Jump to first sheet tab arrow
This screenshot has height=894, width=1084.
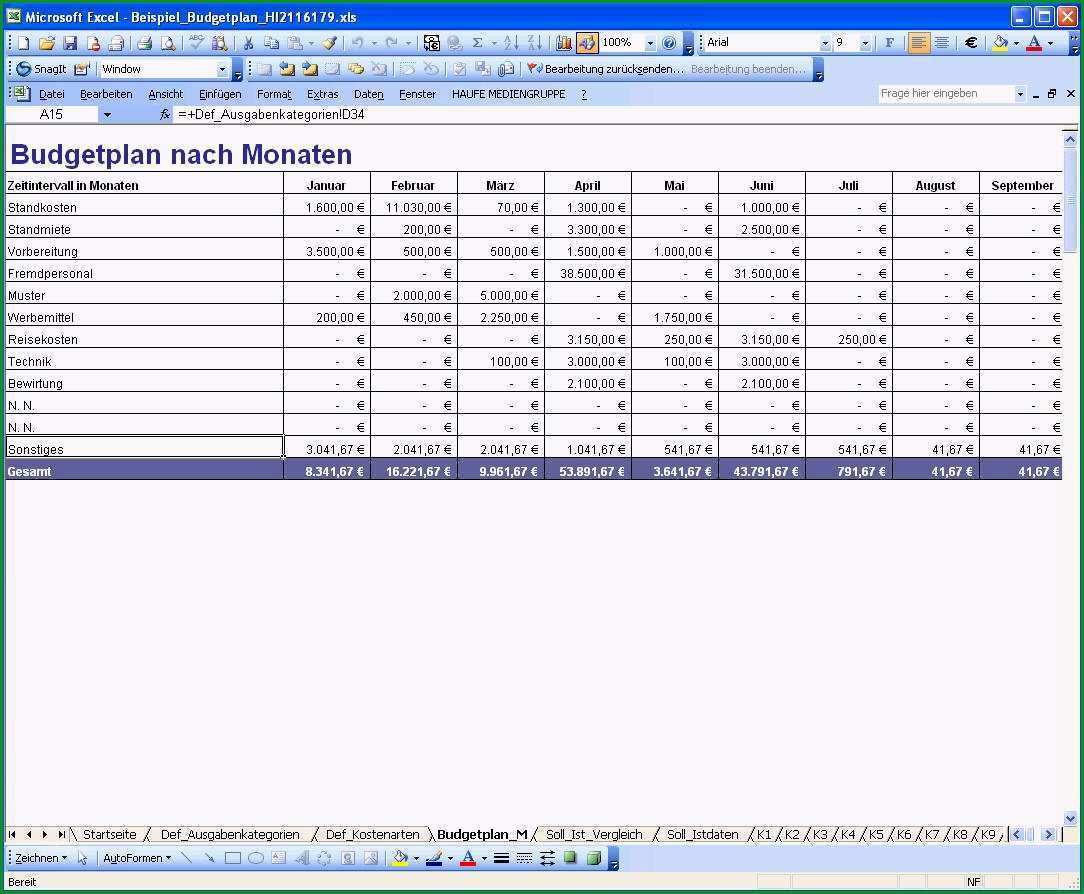pos(12,835)
